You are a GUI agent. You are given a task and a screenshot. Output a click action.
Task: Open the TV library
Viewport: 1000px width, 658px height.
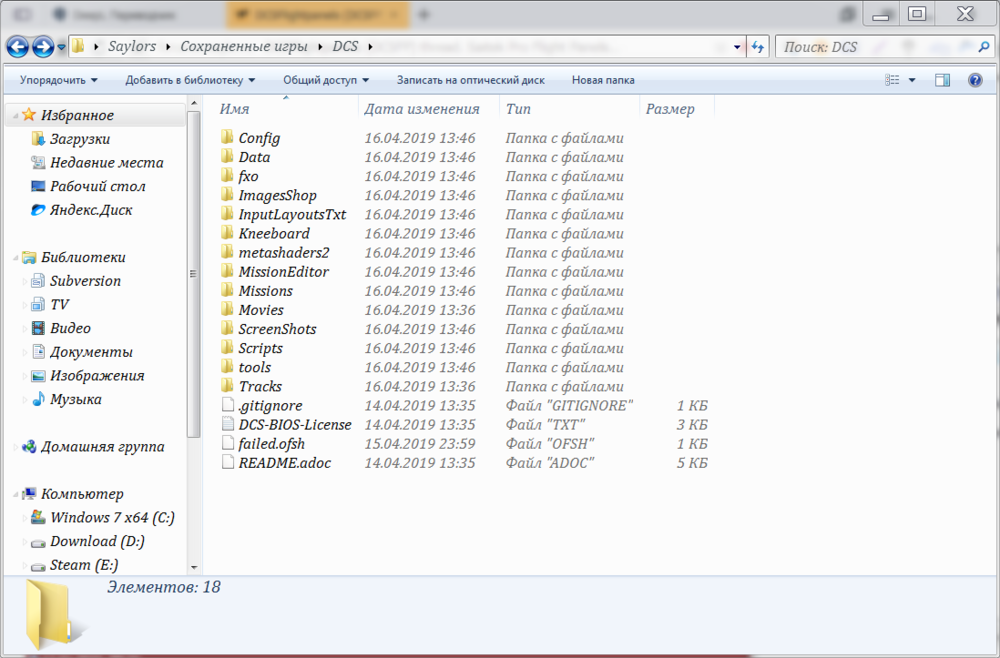click(50, 304)
